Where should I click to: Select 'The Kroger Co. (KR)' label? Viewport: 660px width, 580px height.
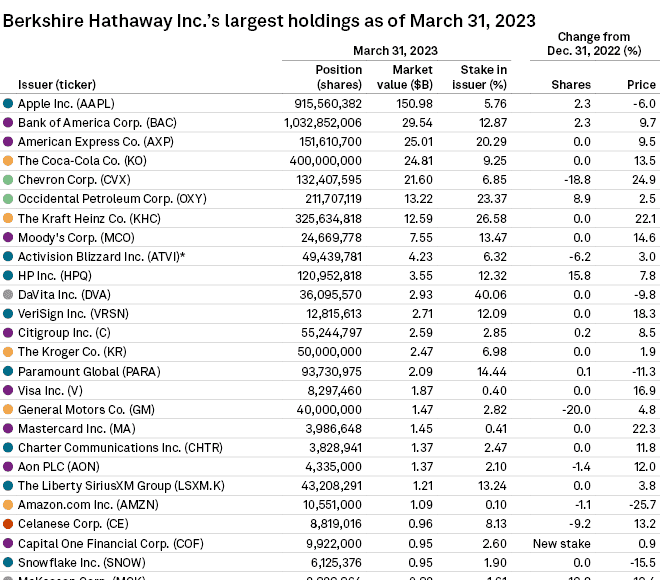[x=72, y=351]
